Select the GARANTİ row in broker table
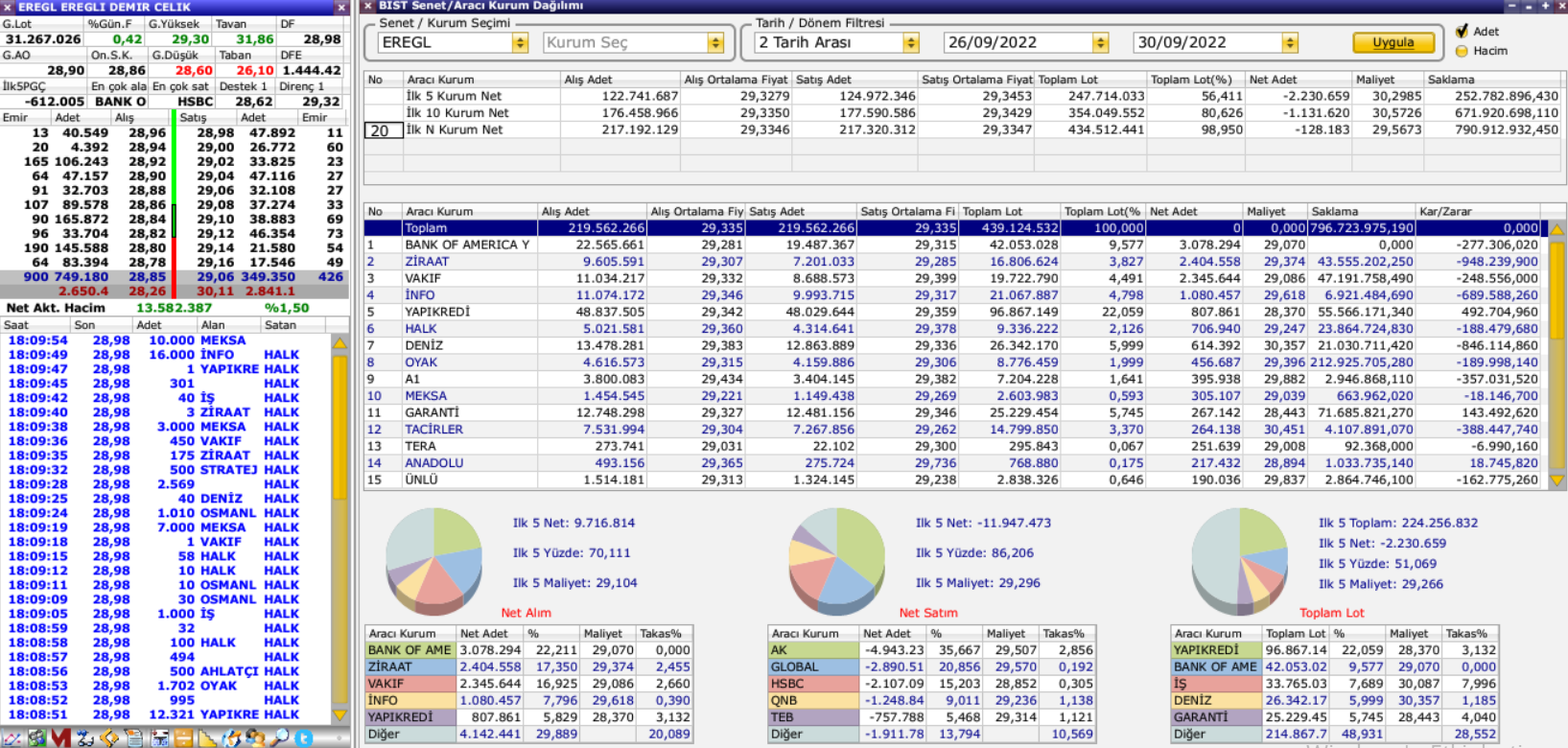This screenshot has height=748, width=1568. tap(955, 412)
